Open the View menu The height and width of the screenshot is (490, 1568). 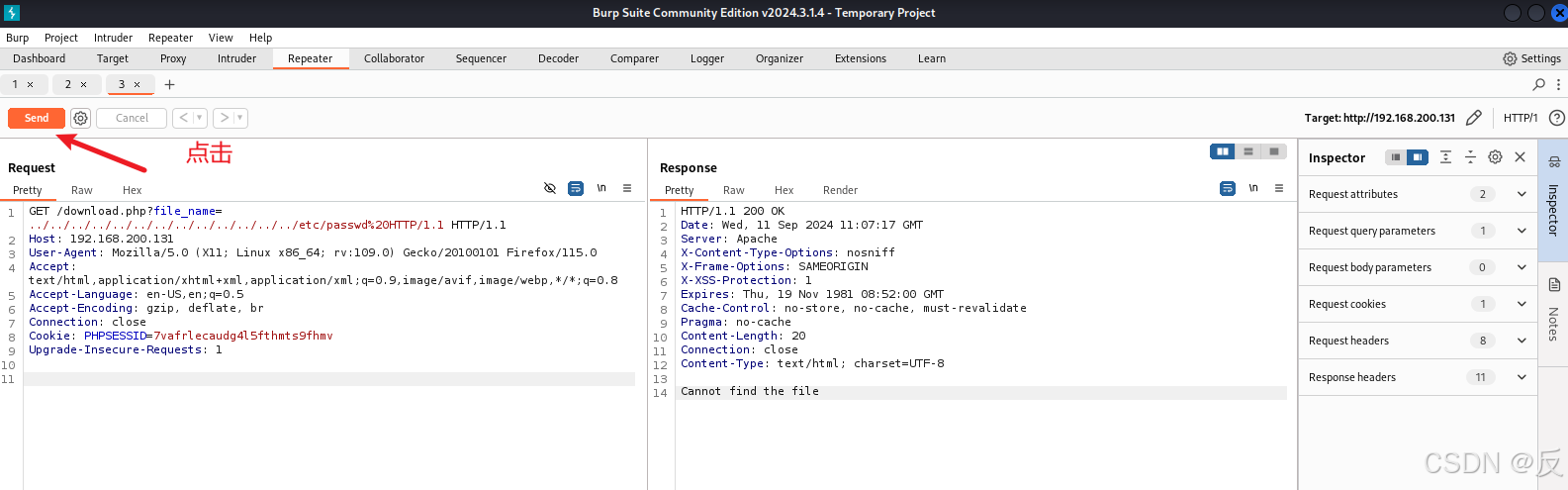[x=221, y=38]
